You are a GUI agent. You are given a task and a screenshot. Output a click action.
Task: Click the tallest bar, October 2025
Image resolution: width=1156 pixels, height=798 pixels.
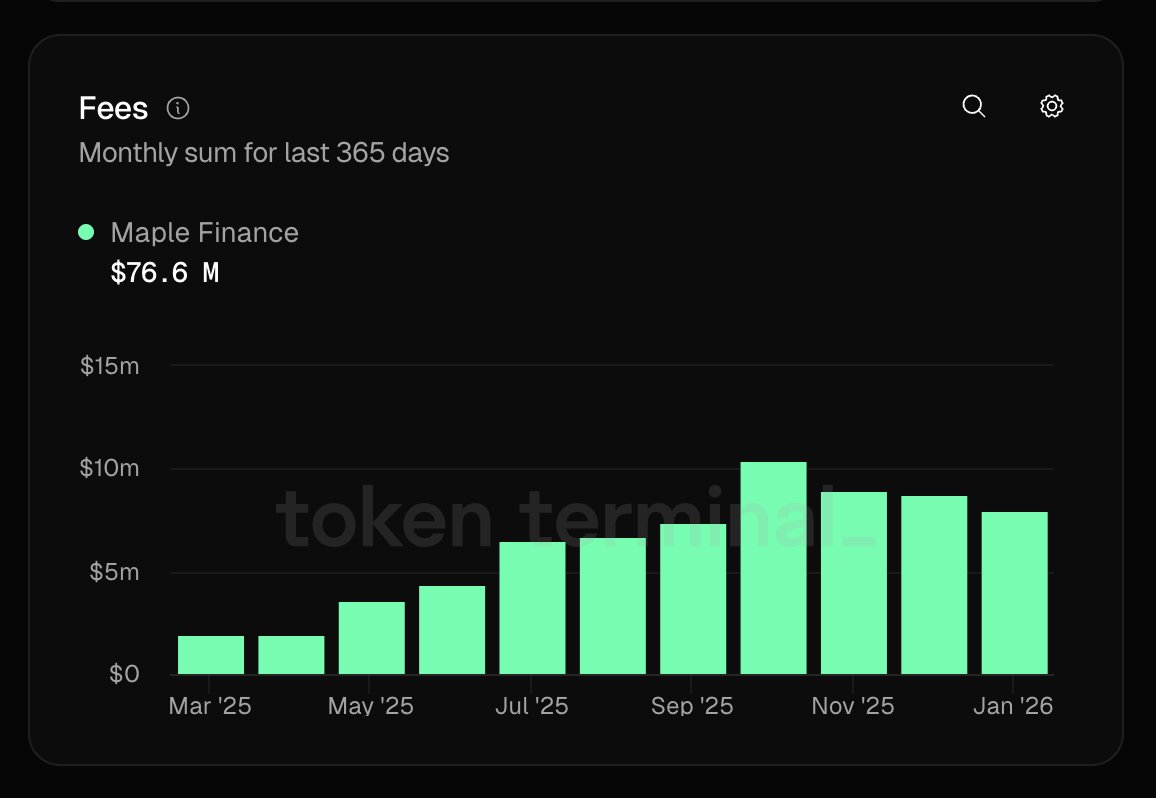coord(773,568)
